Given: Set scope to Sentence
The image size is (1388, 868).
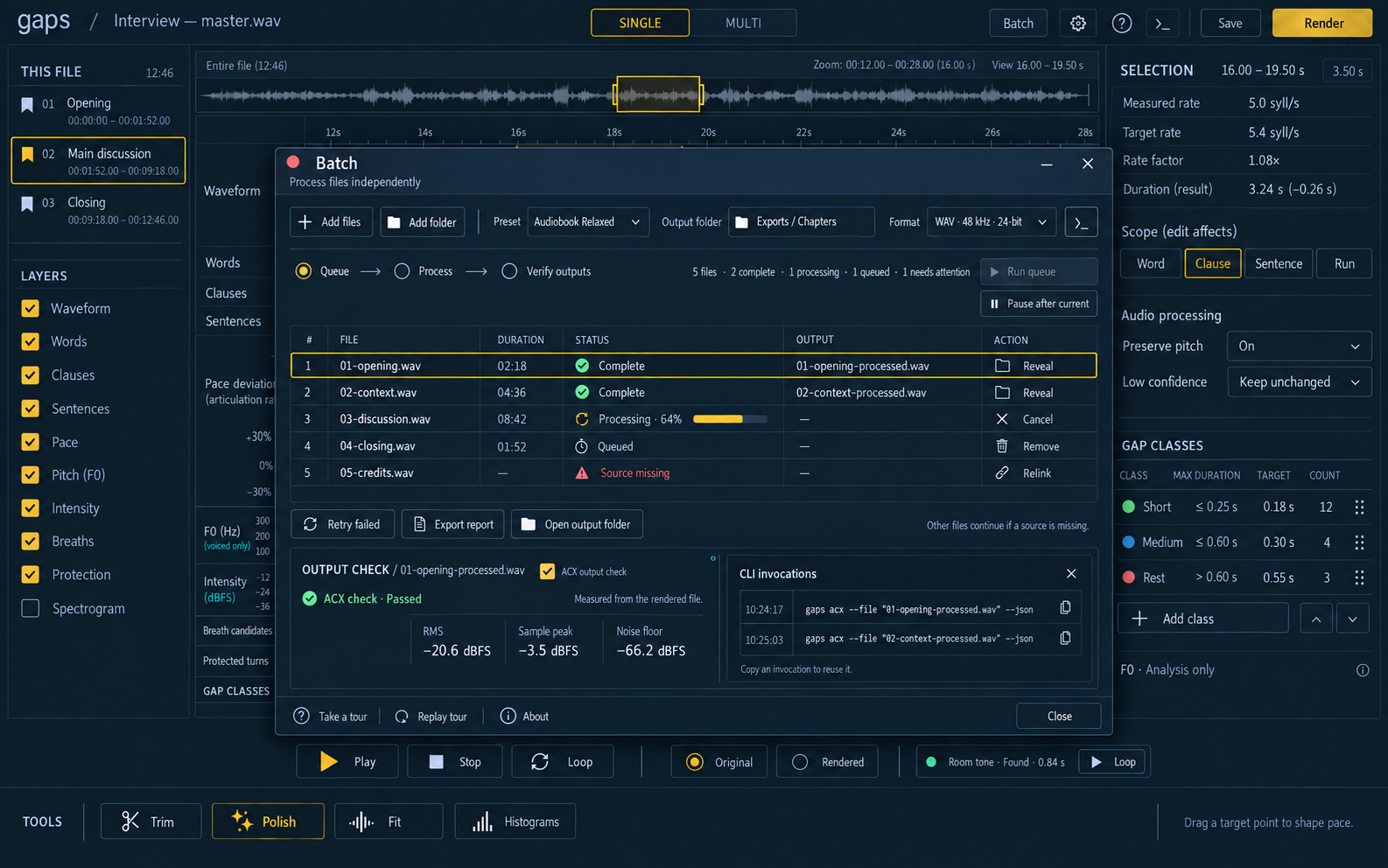Looking at the screenshot, I should (x=1279, y=263).
